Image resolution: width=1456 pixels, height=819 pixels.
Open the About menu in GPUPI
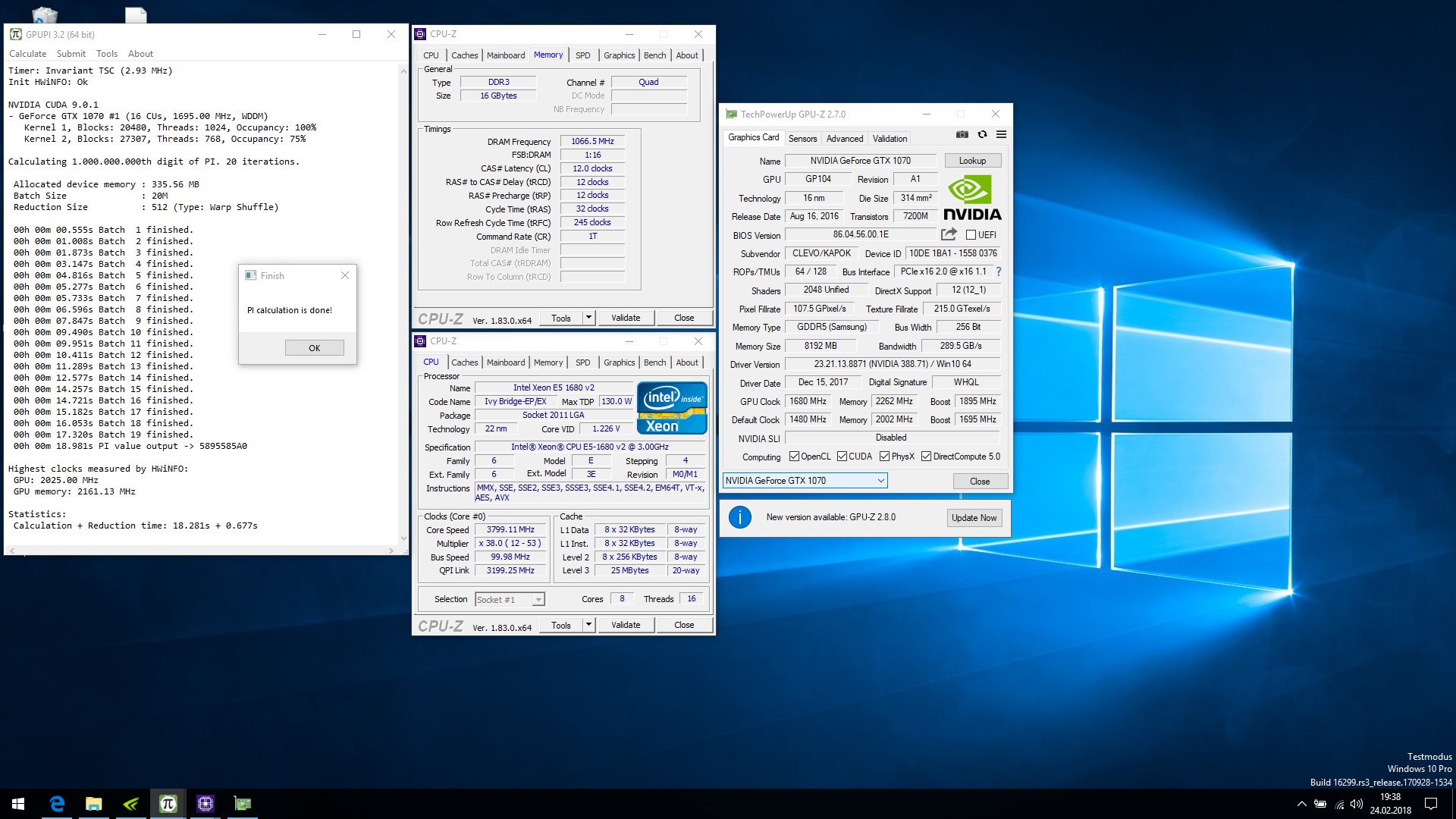tap(140, 54)
